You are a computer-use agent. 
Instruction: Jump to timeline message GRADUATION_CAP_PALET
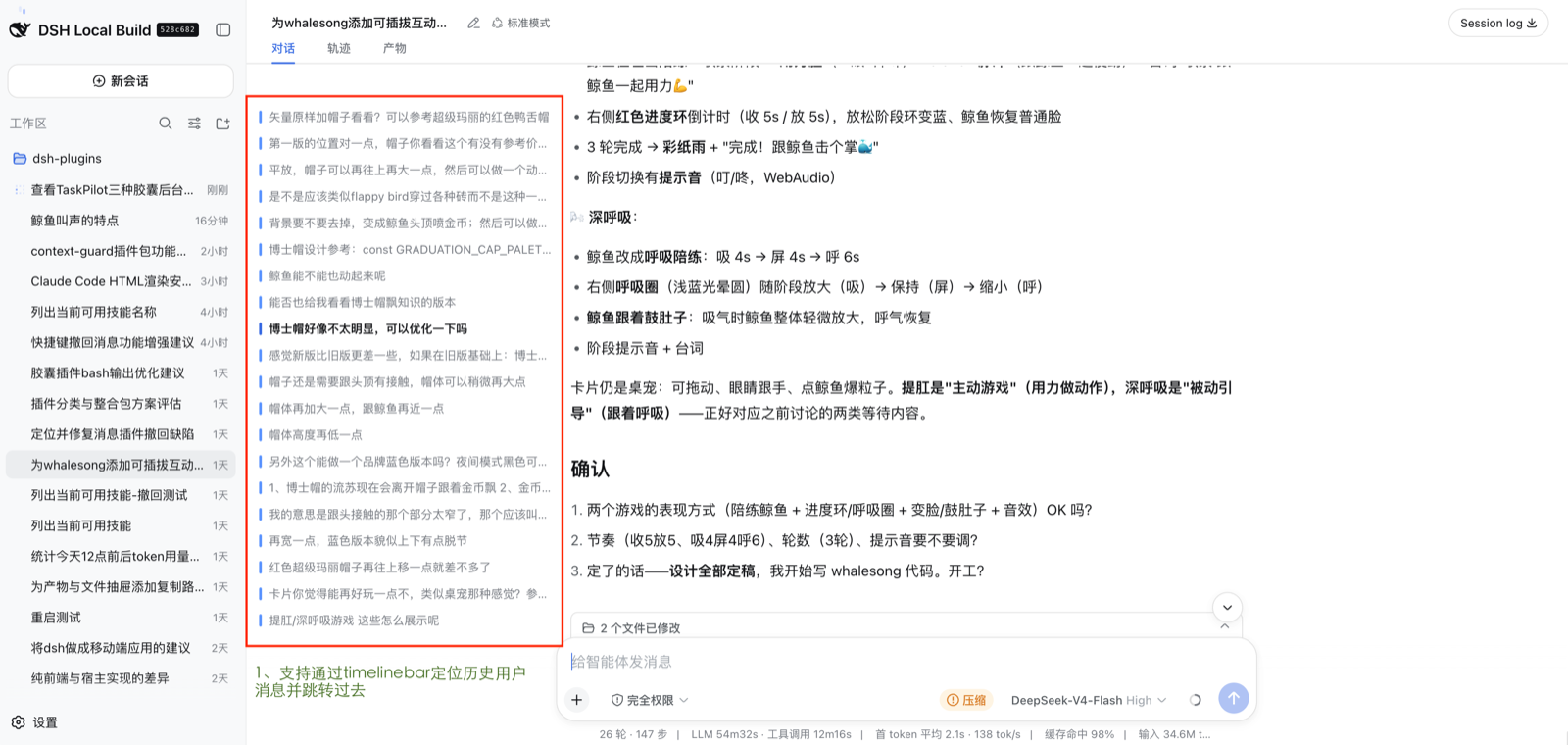pyautogui.click(x=405, y=249)
